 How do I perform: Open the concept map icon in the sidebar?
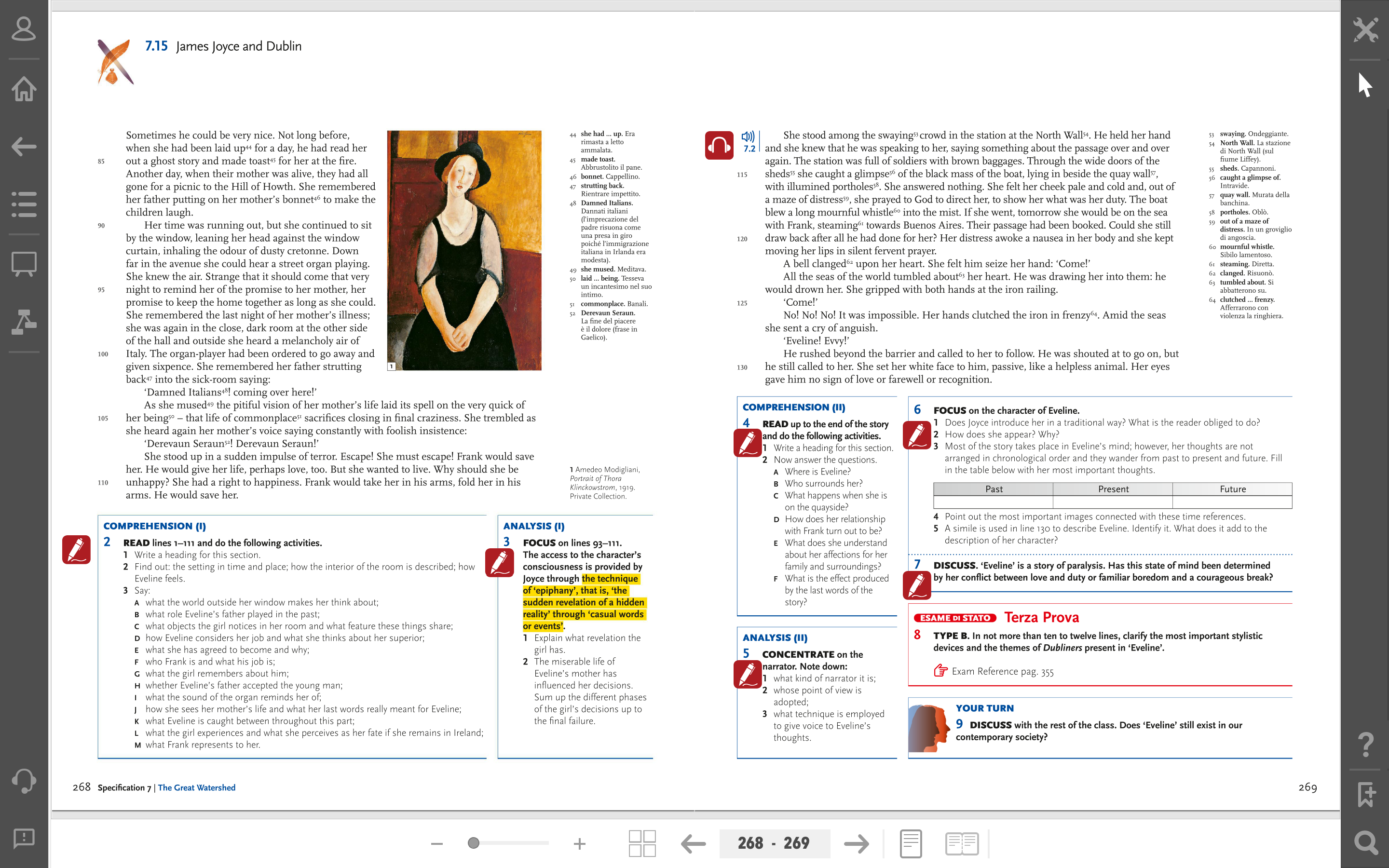(24, 322)
